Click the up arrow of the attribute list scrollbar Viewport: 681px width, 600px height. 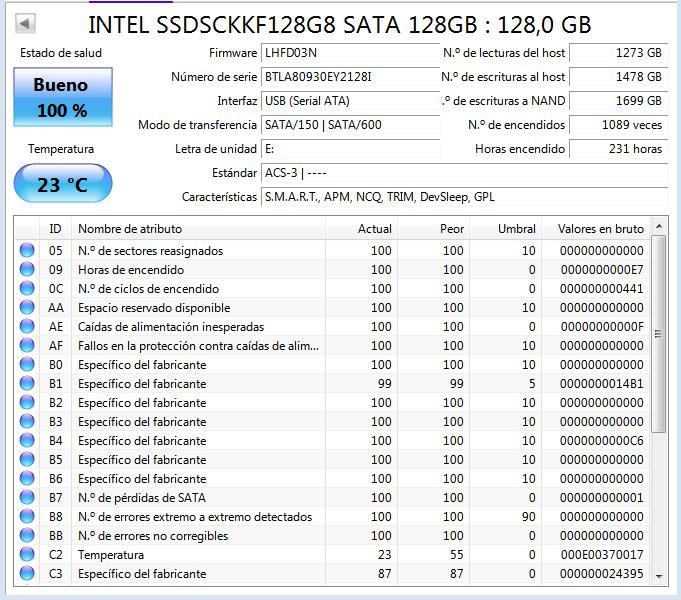tap(659, 226)
